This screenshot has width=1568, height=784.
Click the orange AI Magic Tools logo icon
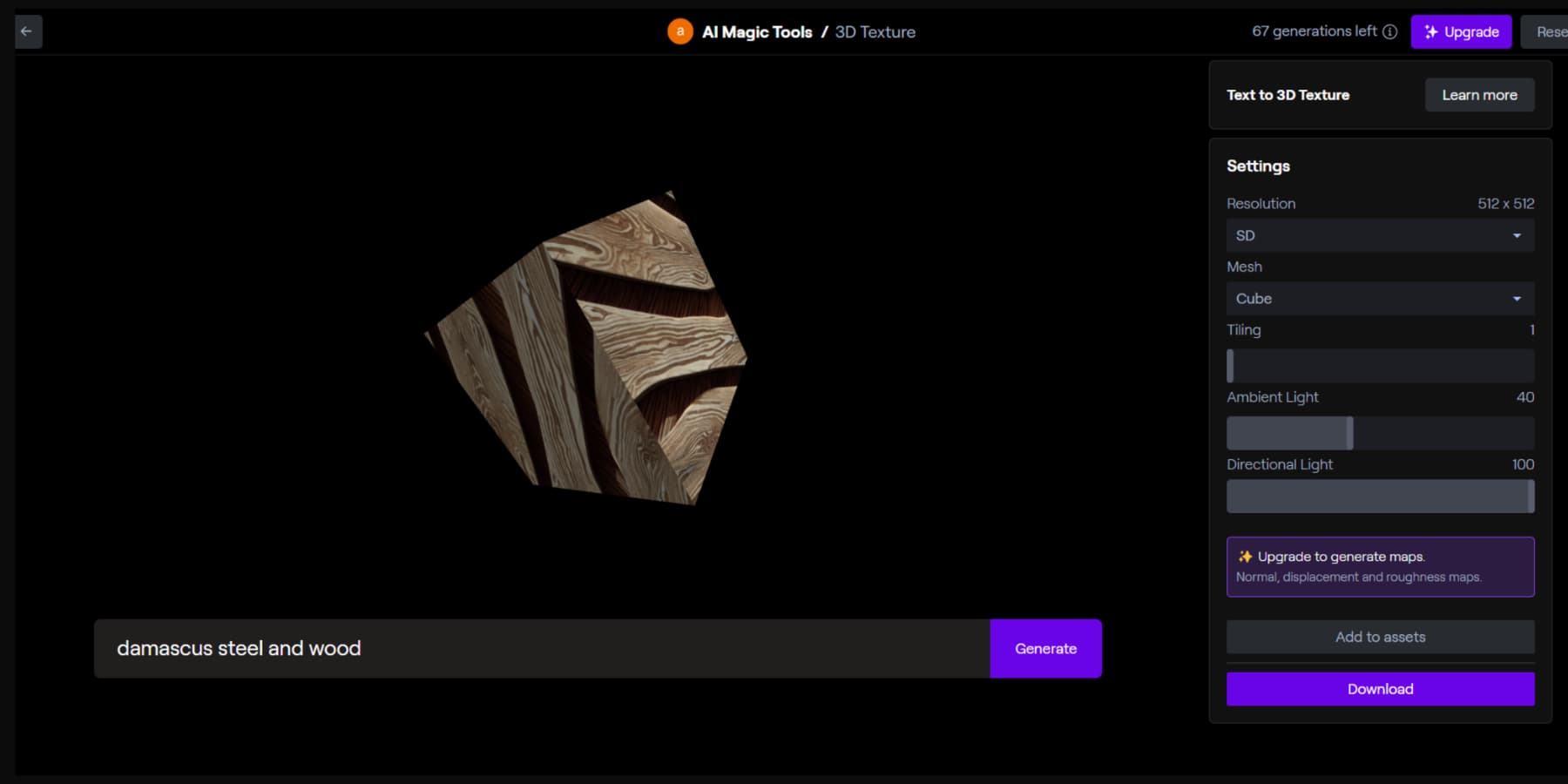(x=680, y=31)
